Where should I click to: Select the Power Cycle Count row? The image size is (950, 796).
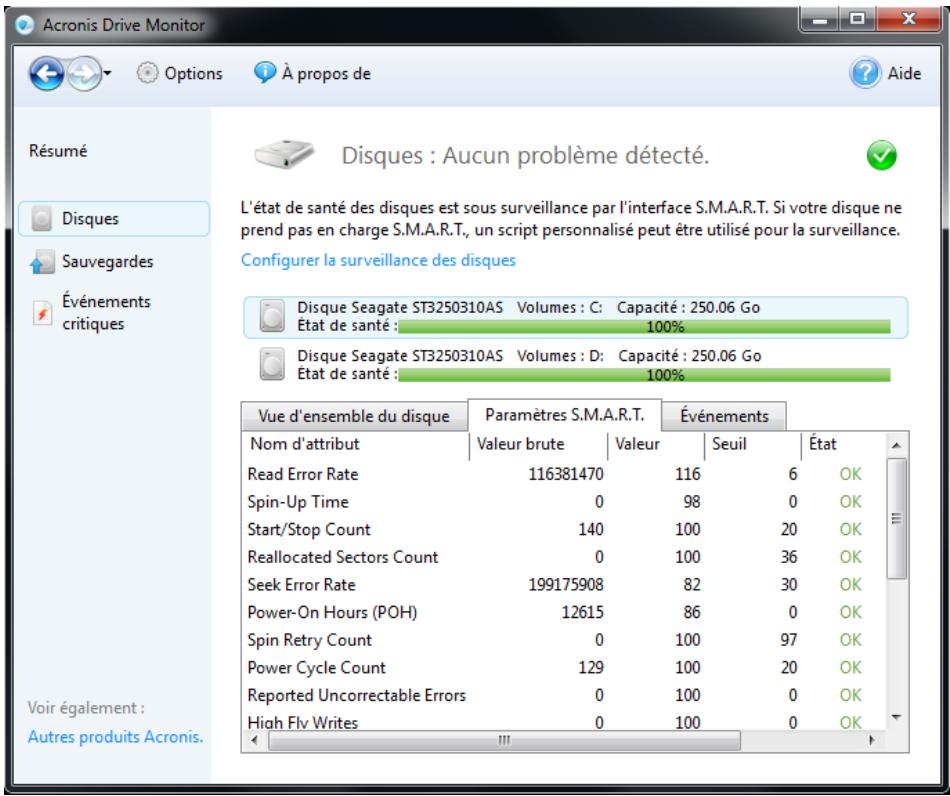pyautogui.click(x=563, y=668)
